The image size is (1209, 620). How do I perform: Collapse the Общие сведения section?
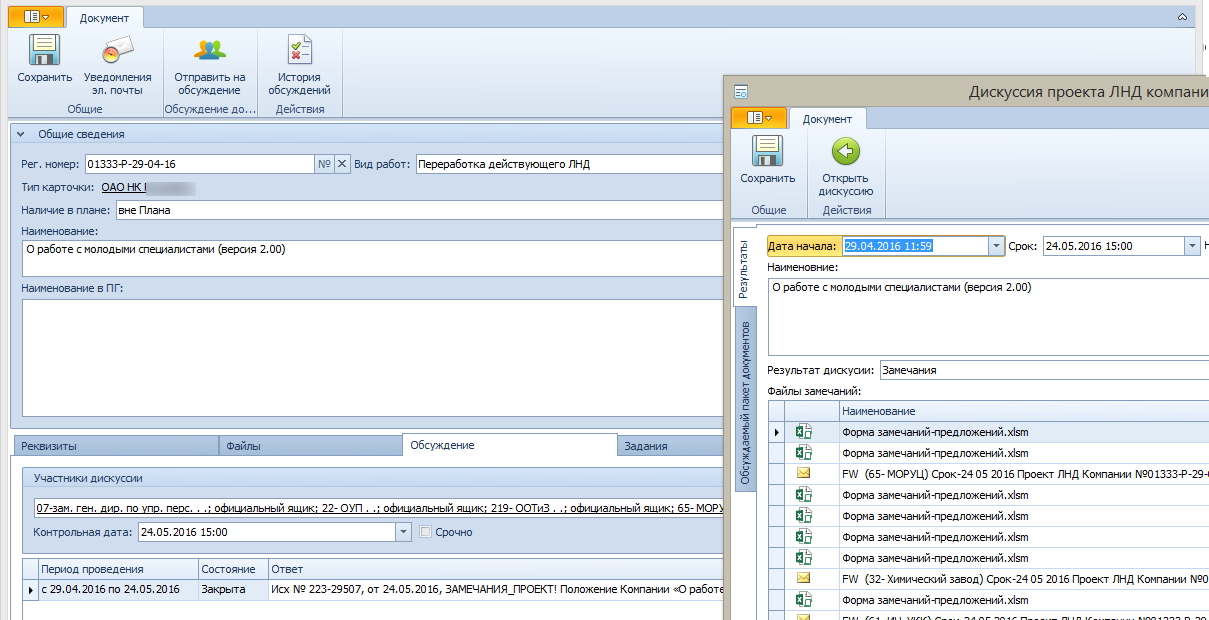coord(20,134)
